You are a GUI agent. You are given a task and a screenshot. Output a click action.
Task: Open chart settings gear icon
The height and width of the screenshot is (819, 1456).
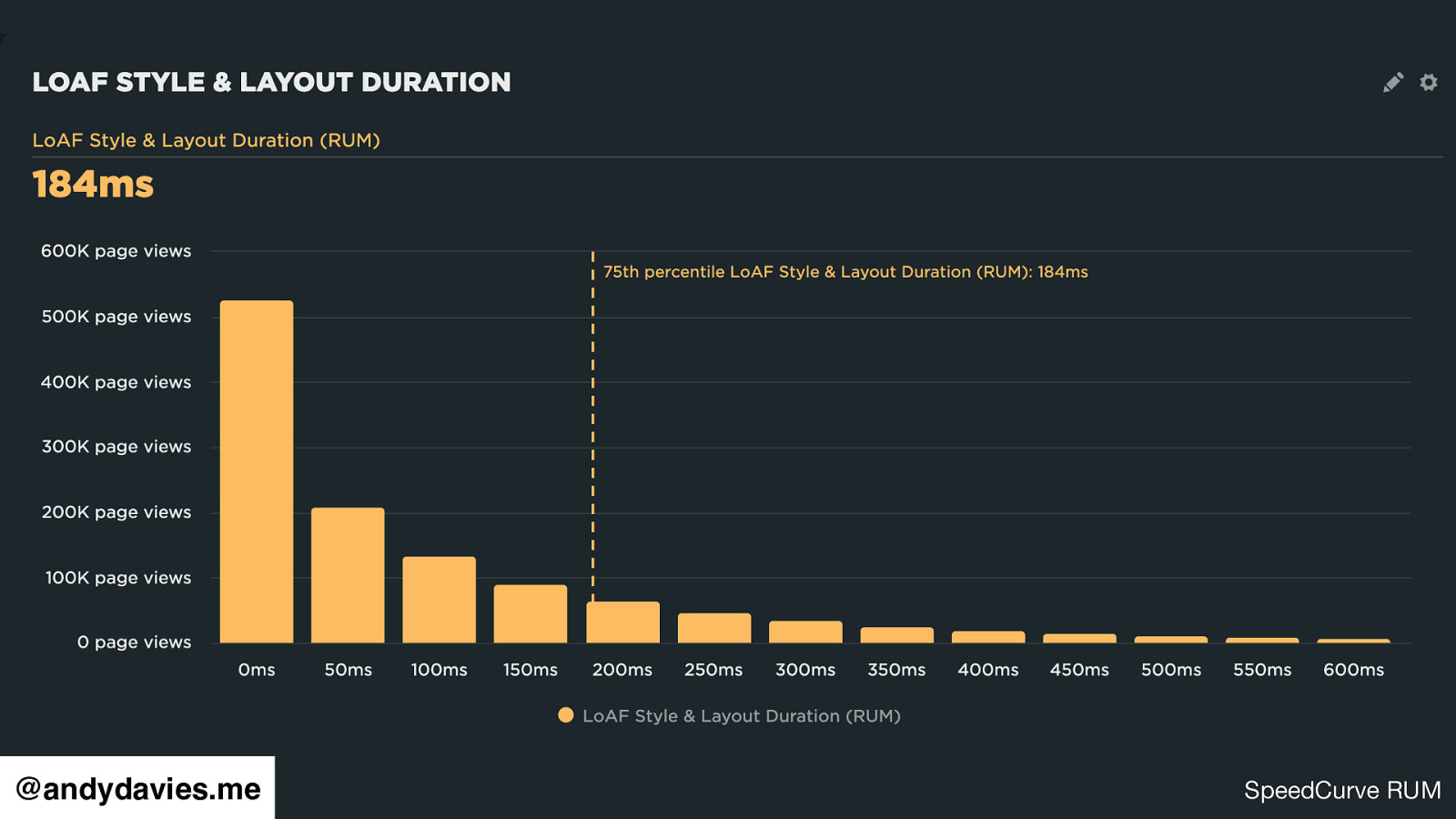pyautogui.click(x=1429, y=83)
